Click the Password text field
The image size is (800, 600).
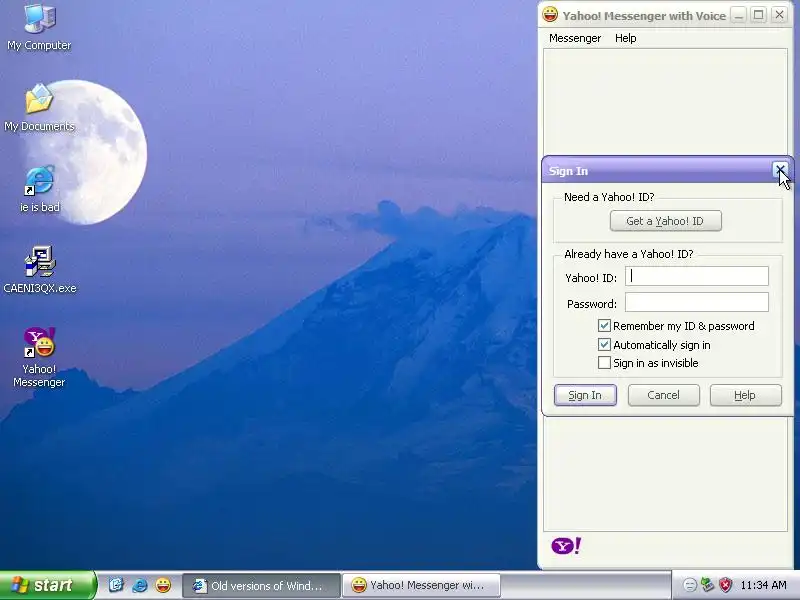pyautogui.click(x=696, y=302)
